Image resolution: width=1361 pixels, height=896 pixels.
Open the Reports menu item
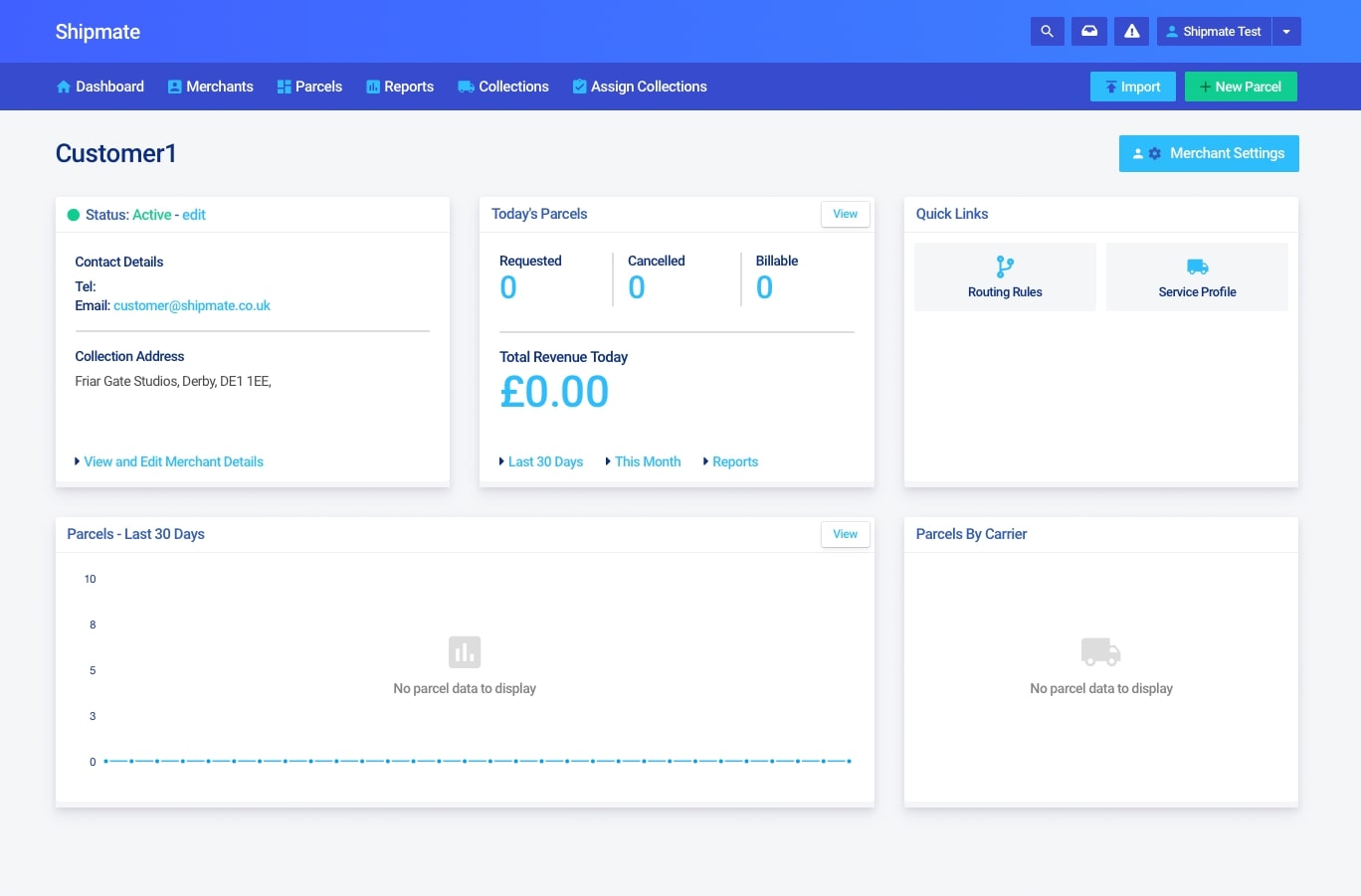400,87
